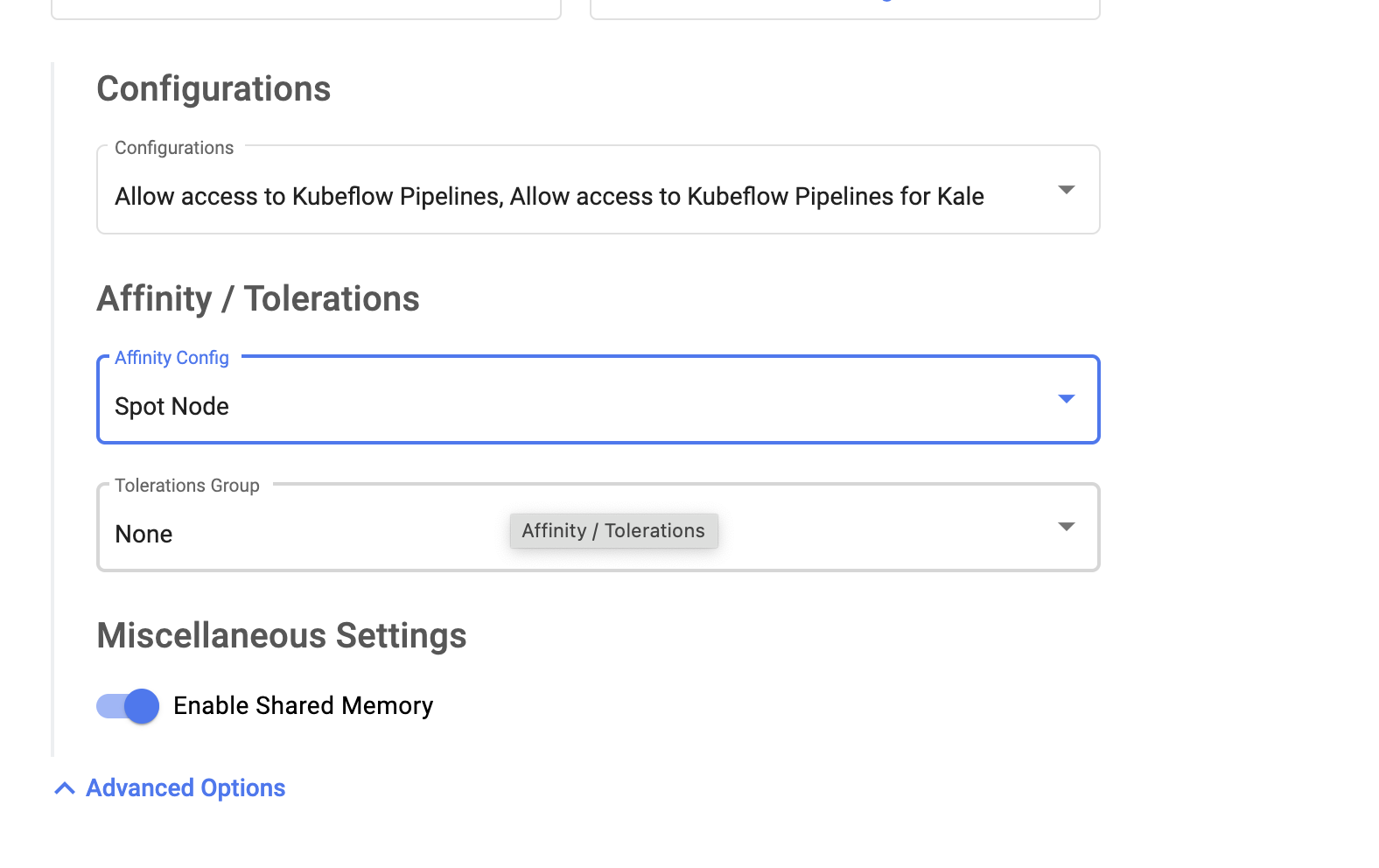Click the Configurations section heading
The image size is (1379, 868).
[x=213, y=89]
